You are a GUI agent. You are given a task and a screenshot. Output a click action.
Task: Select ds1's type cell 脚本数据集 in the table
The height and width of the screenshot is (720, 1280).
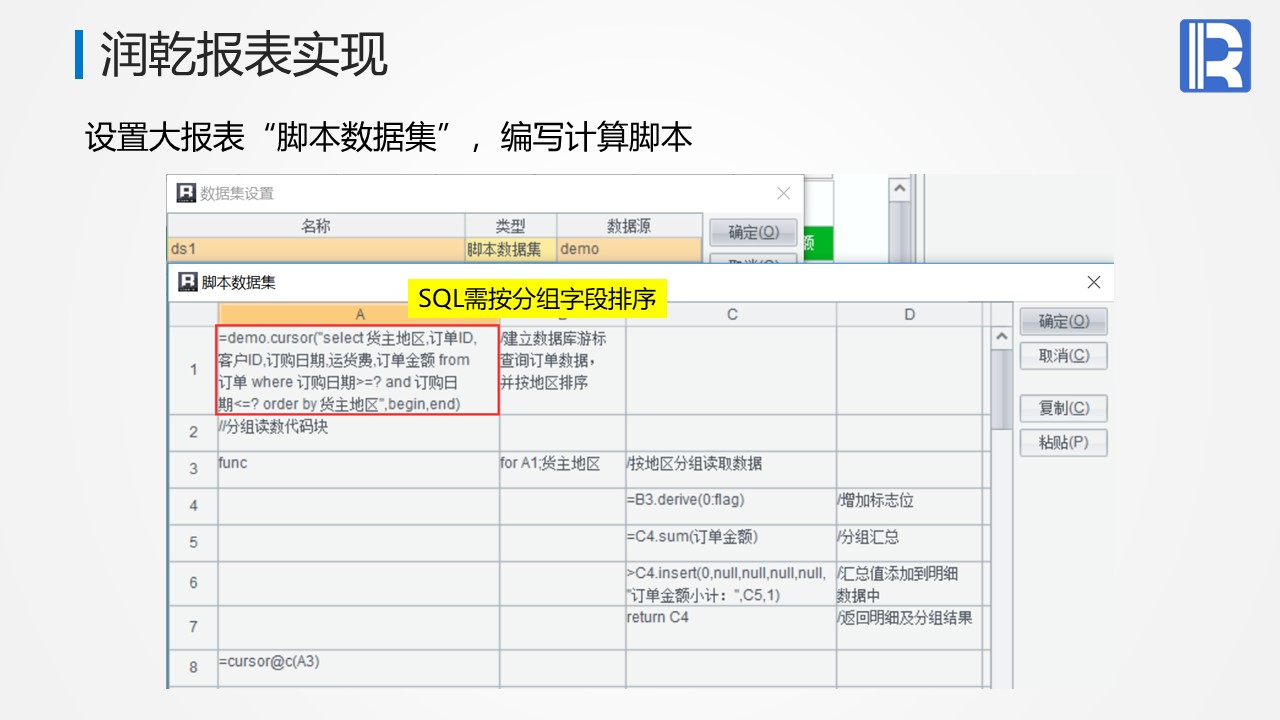[x=511, y=249]
